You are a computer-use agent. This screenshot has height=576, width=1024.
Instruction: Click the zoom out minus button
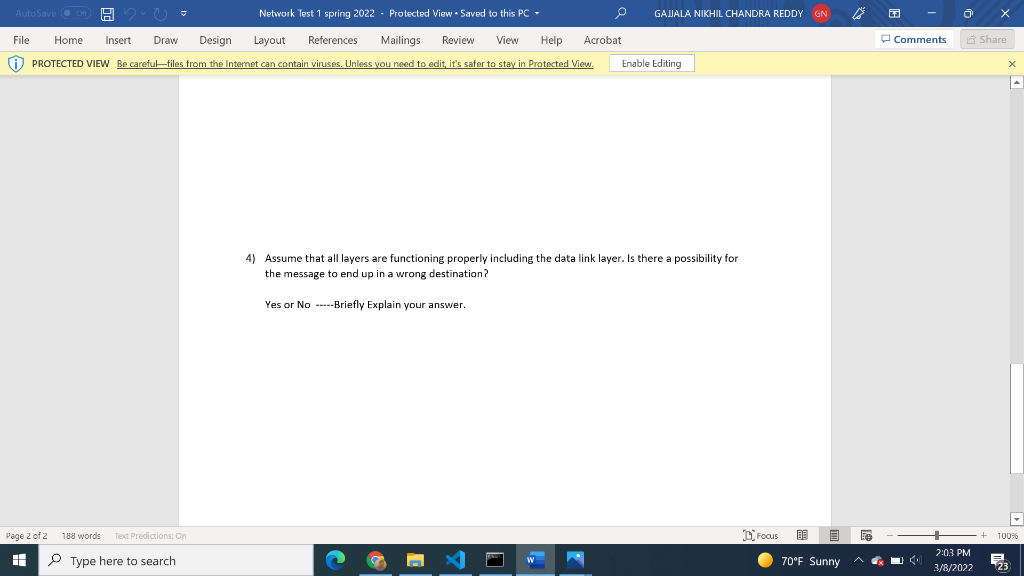coord(889,536)
